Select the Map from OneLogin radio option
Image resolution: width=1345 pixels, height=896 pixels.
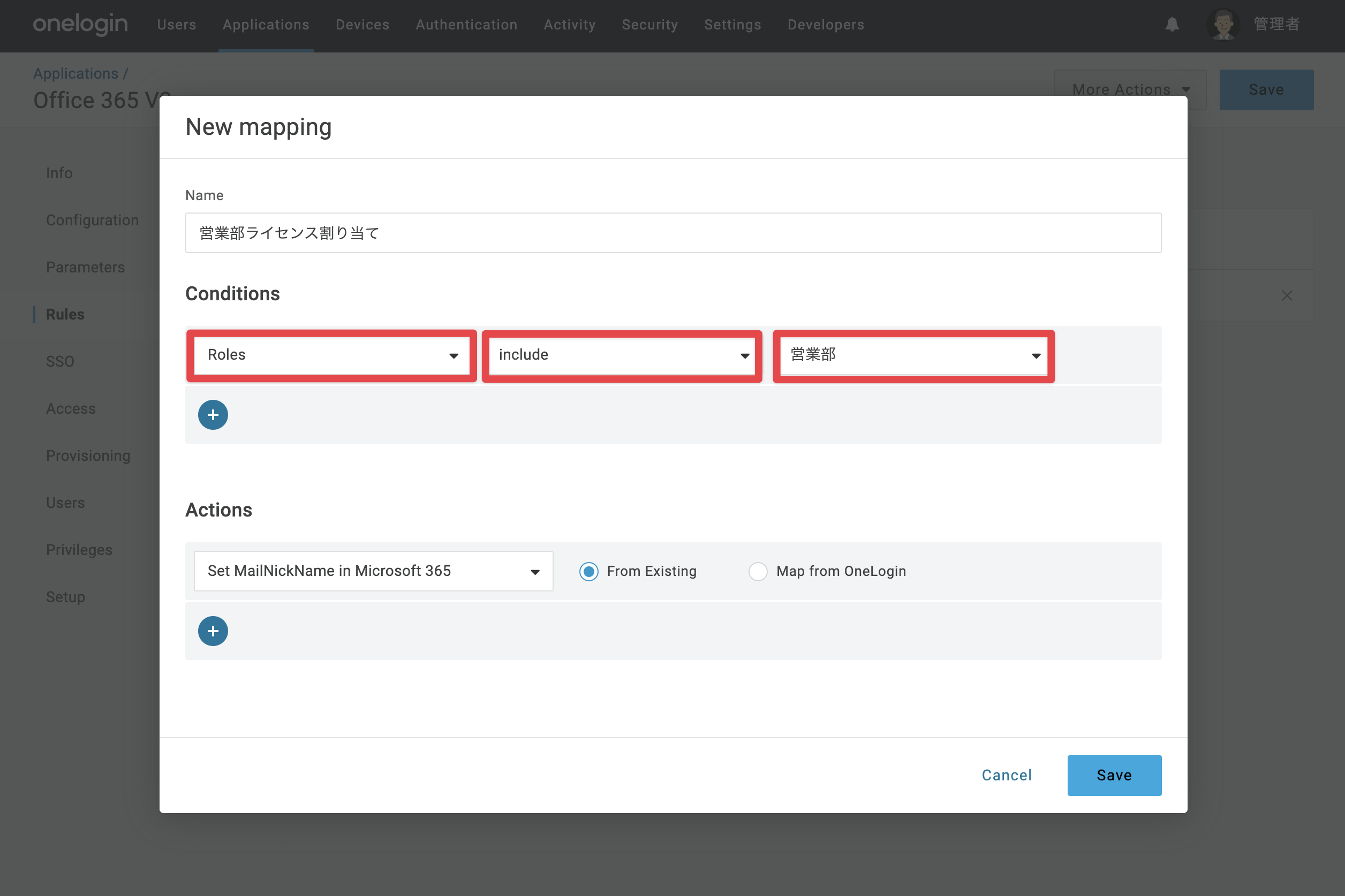pyautogui.click(x=758, y=572)
